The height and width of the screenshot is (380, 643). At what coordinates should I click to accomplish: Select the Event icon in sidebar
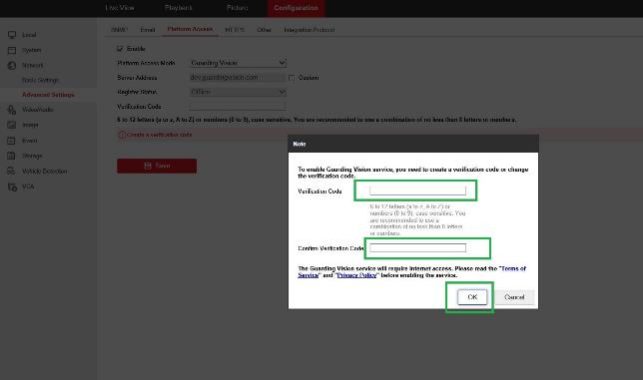click(x=12, y=141)
